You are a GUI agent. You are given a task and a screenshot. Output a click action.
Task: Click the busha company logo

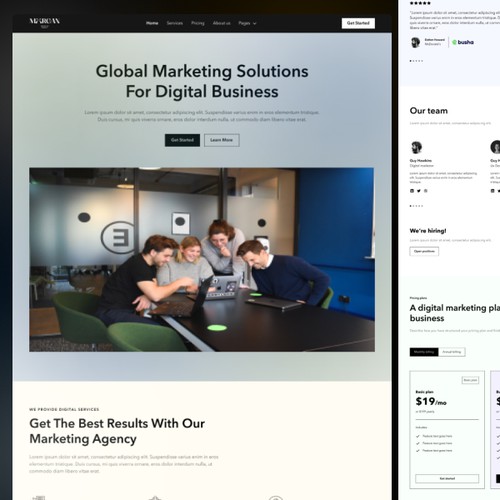[x=463, y=42]
